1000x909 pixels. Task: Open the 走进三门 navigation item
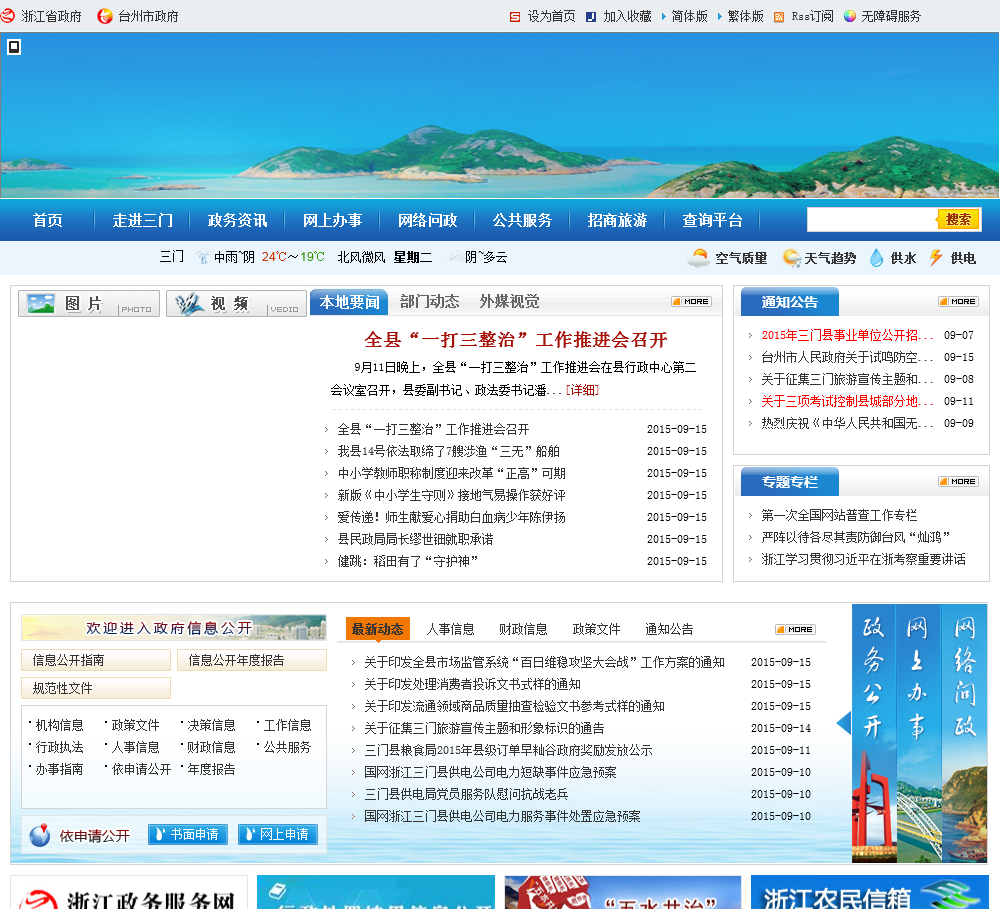(x=142, y=220)
